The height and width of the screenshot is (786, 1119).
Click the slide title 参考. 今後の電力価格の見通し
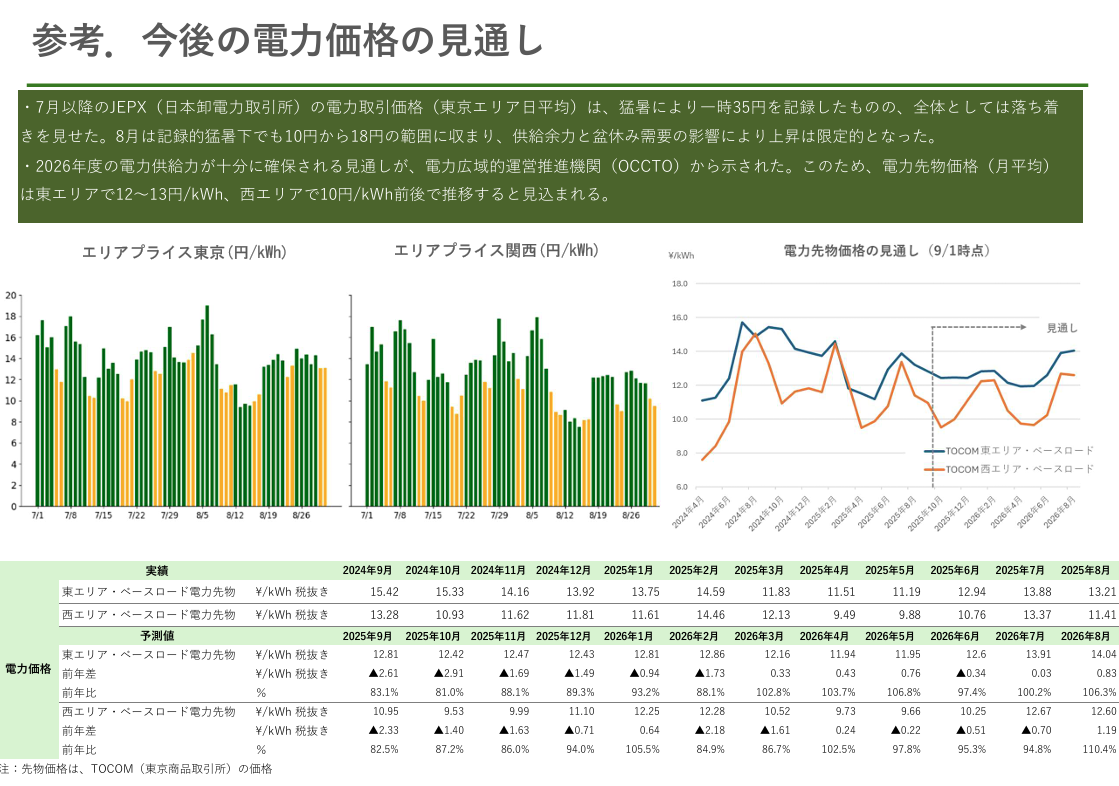coord(288,40)
